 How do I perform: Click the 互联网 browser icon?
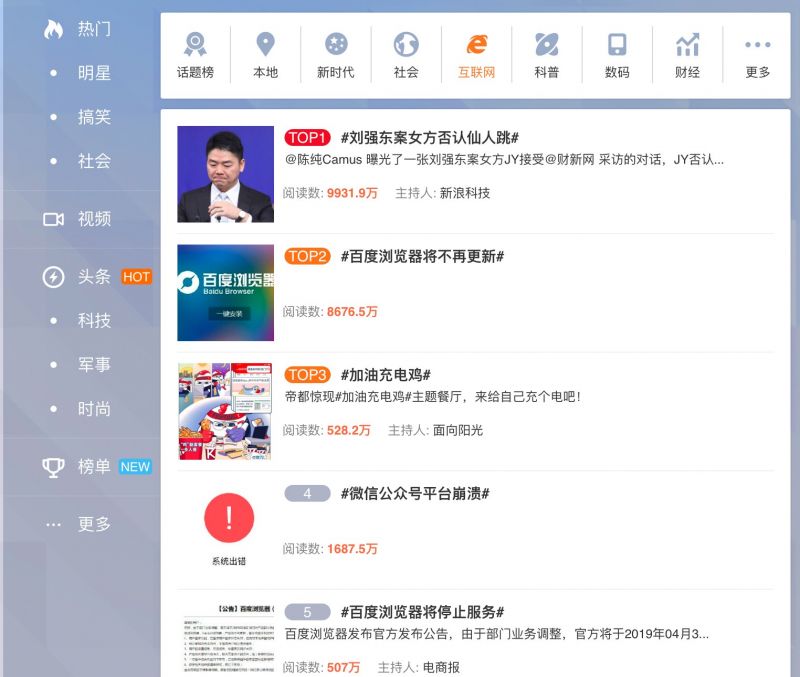click(477, 44)
